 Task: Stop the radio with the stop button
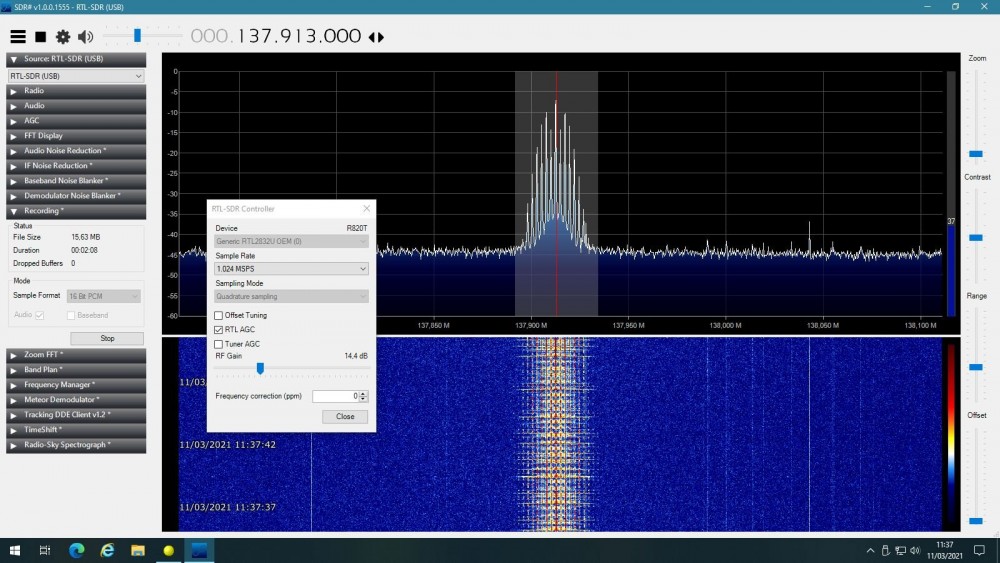point(41,37)
